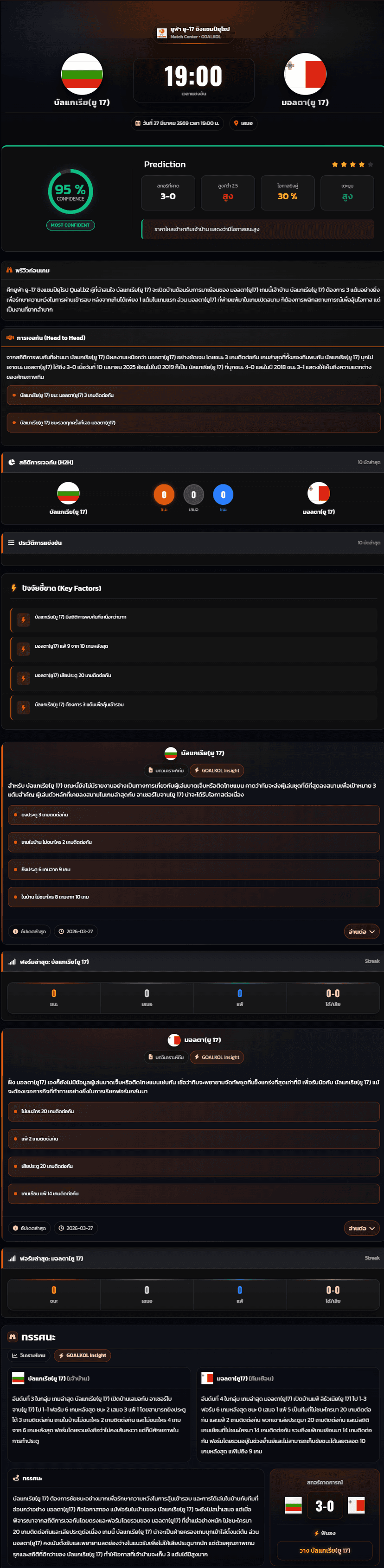Click the star rating beside Prediction
This screenshot has height=1568, width=384.
coord(352,164)
